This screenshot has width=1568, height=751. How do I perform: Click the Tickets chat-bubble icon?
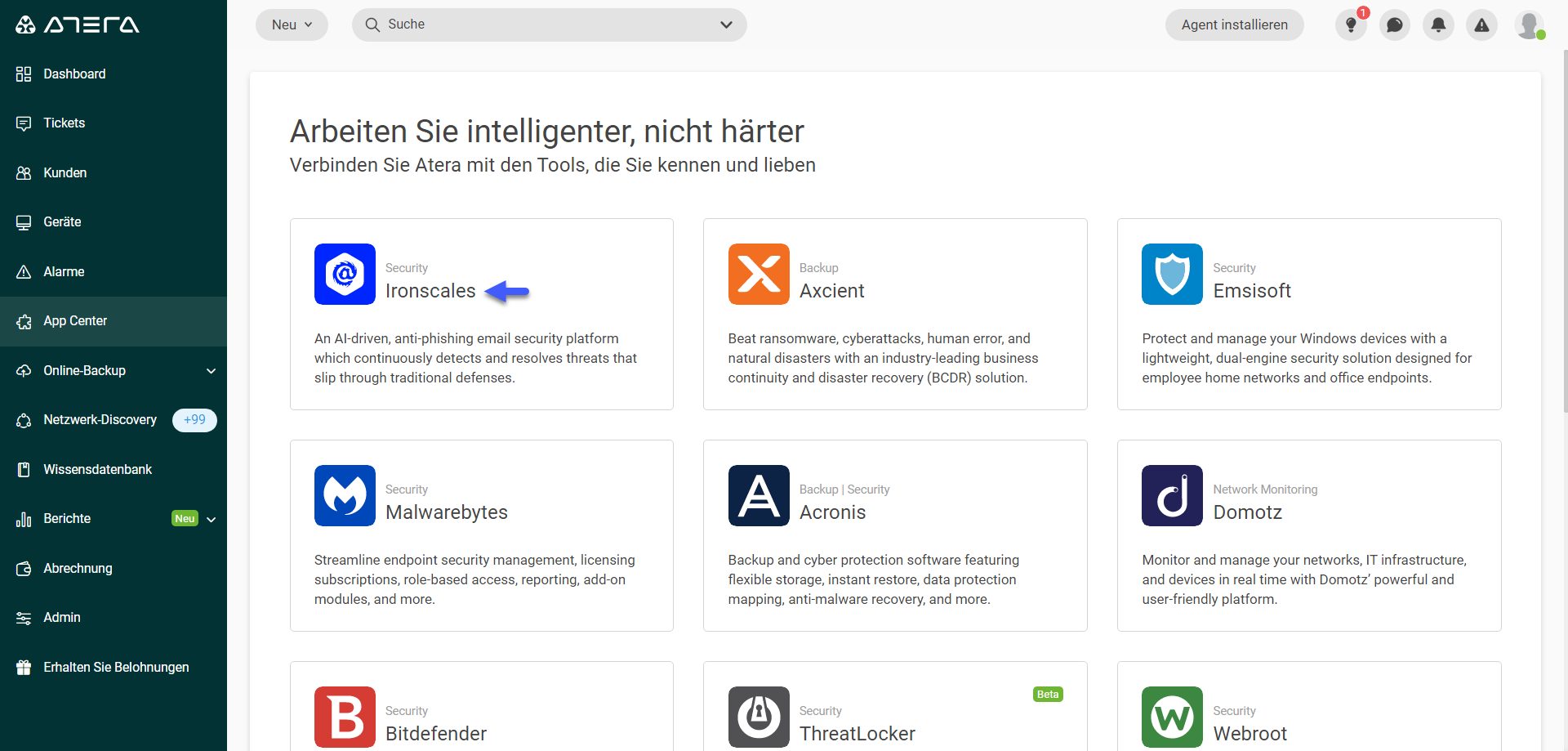pos(24,123)
